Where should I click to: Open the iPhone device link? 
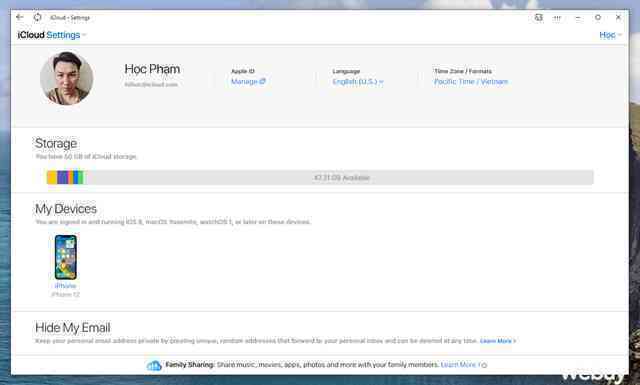click(x=65, y=286)
